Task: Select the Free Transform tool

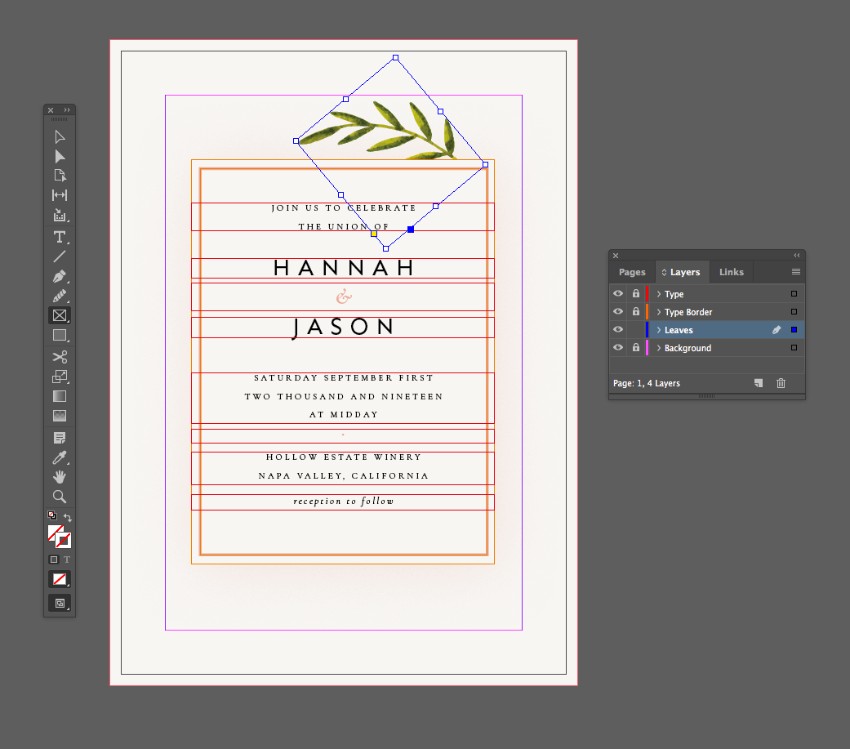Action: pyautogui.click(x=60, y=376)
